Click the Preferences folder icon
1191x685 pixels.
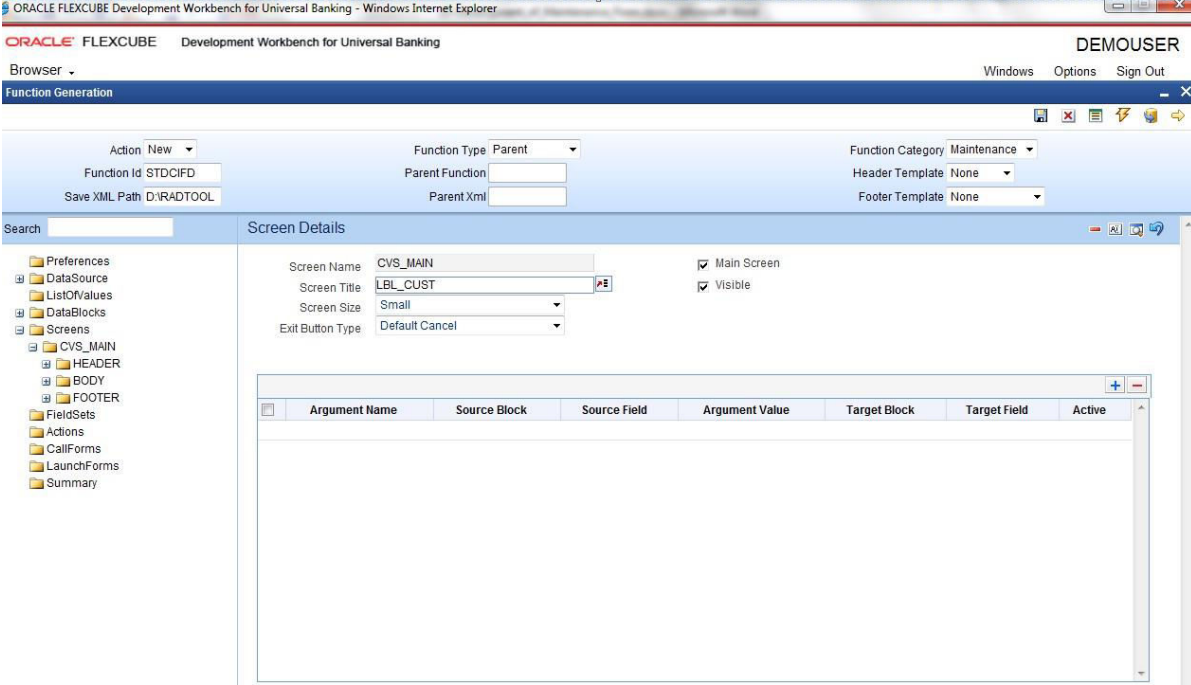[36, 261]
